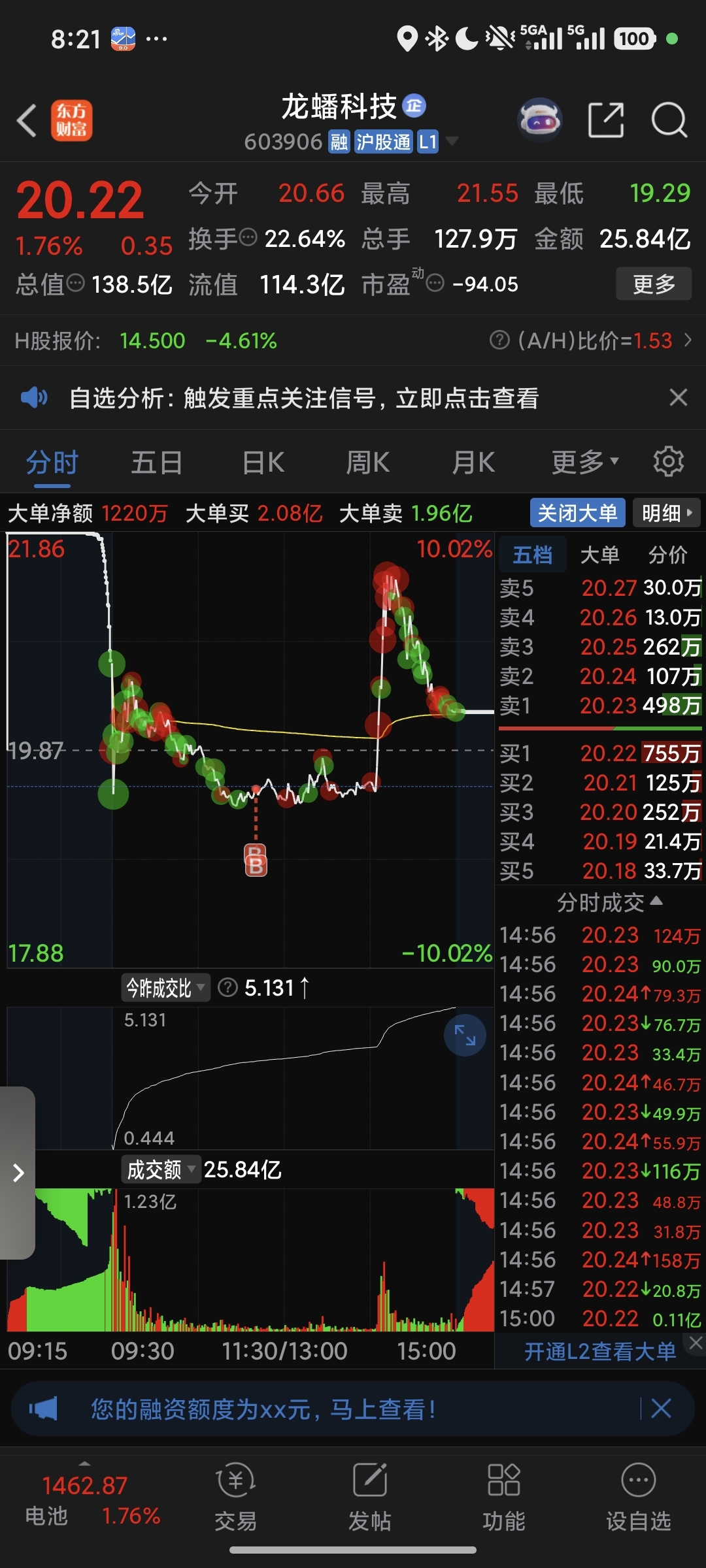Select the 卖5 price 20.27 row
Screen dimensions: 706x1568
pos(600,588)
